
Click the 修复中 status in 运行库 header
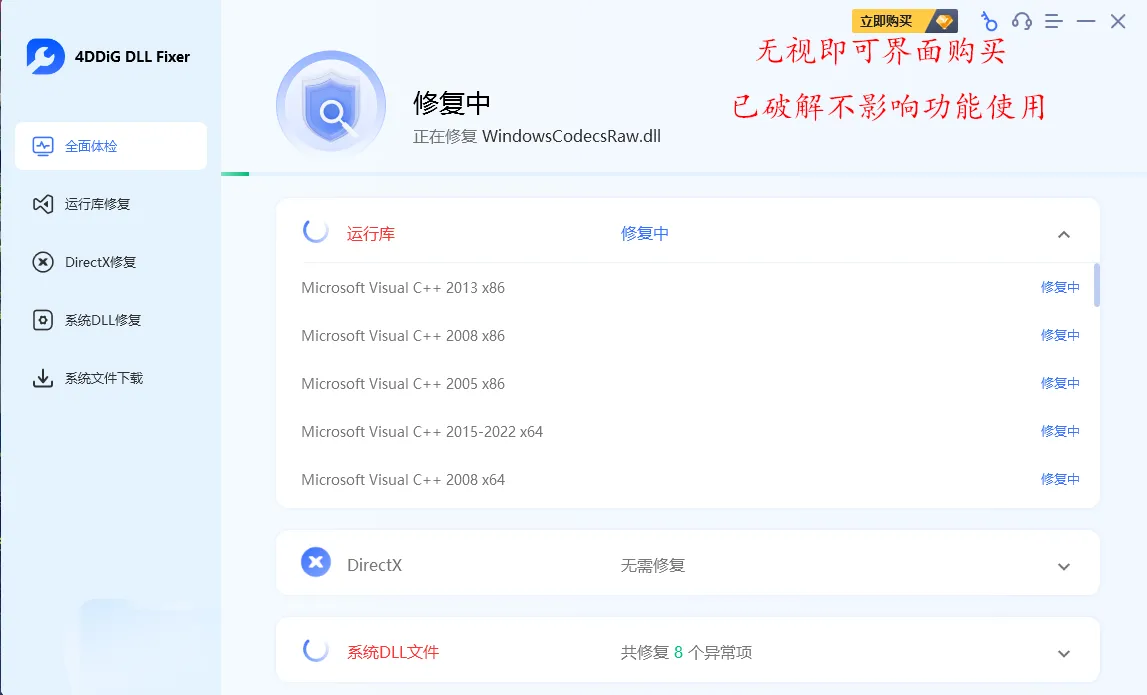[x=644, y=233]
